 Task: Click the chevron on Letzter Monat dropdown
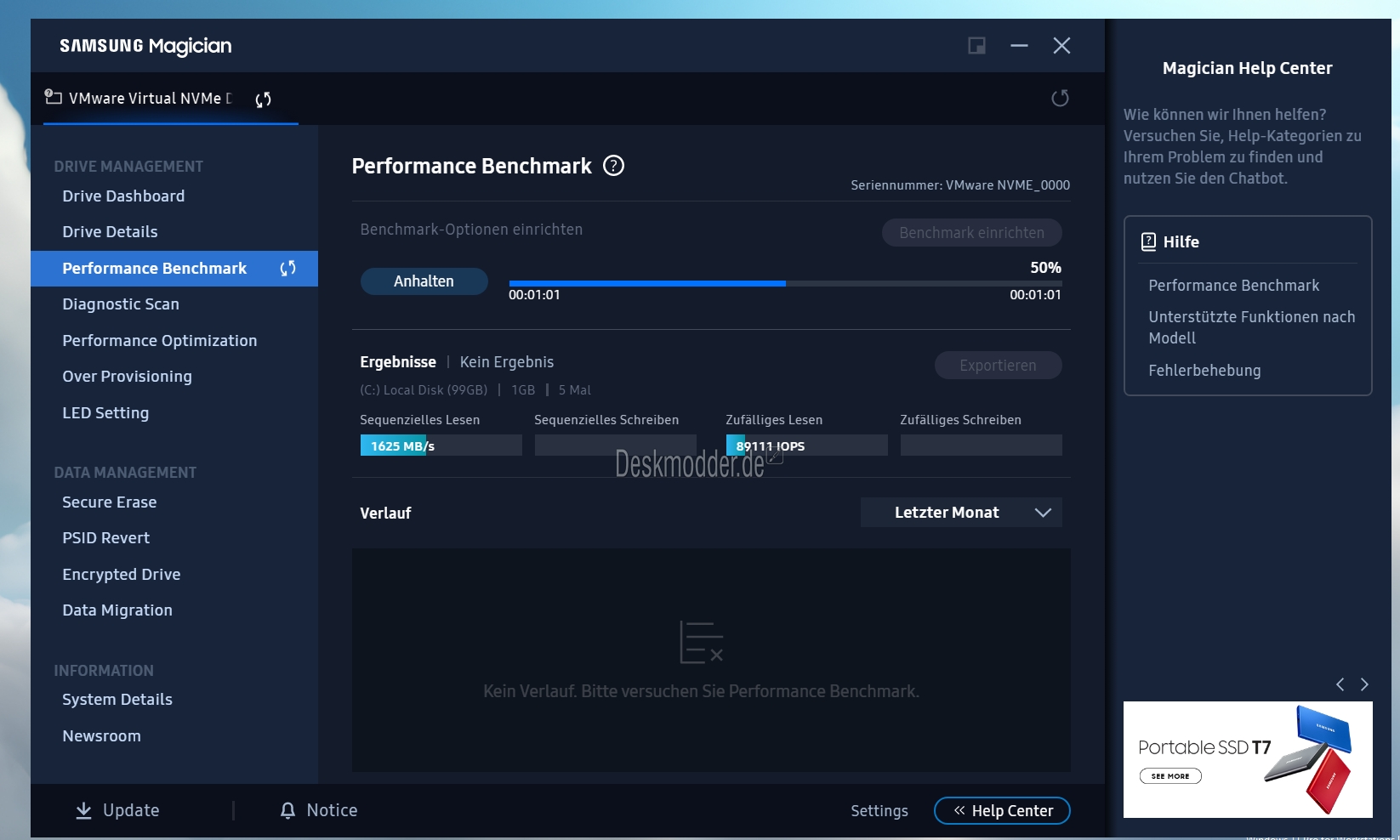[1043, 513]
